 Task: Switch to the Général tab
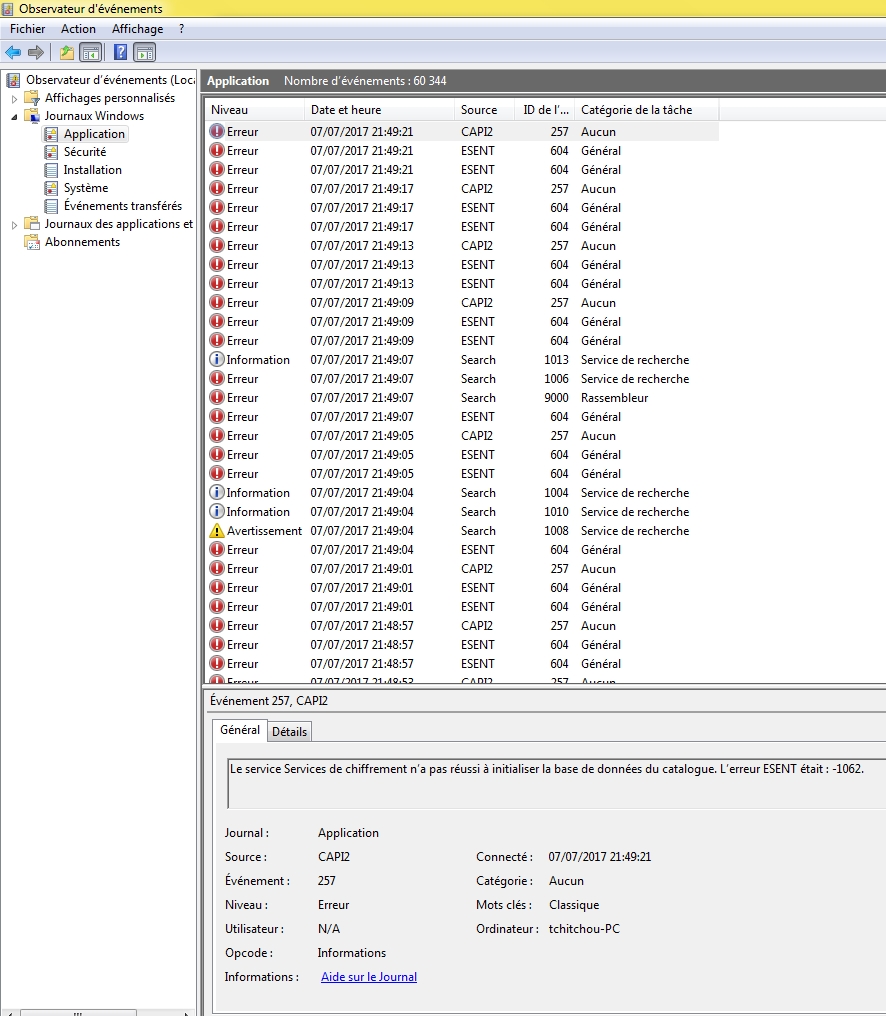pos(240,730)
